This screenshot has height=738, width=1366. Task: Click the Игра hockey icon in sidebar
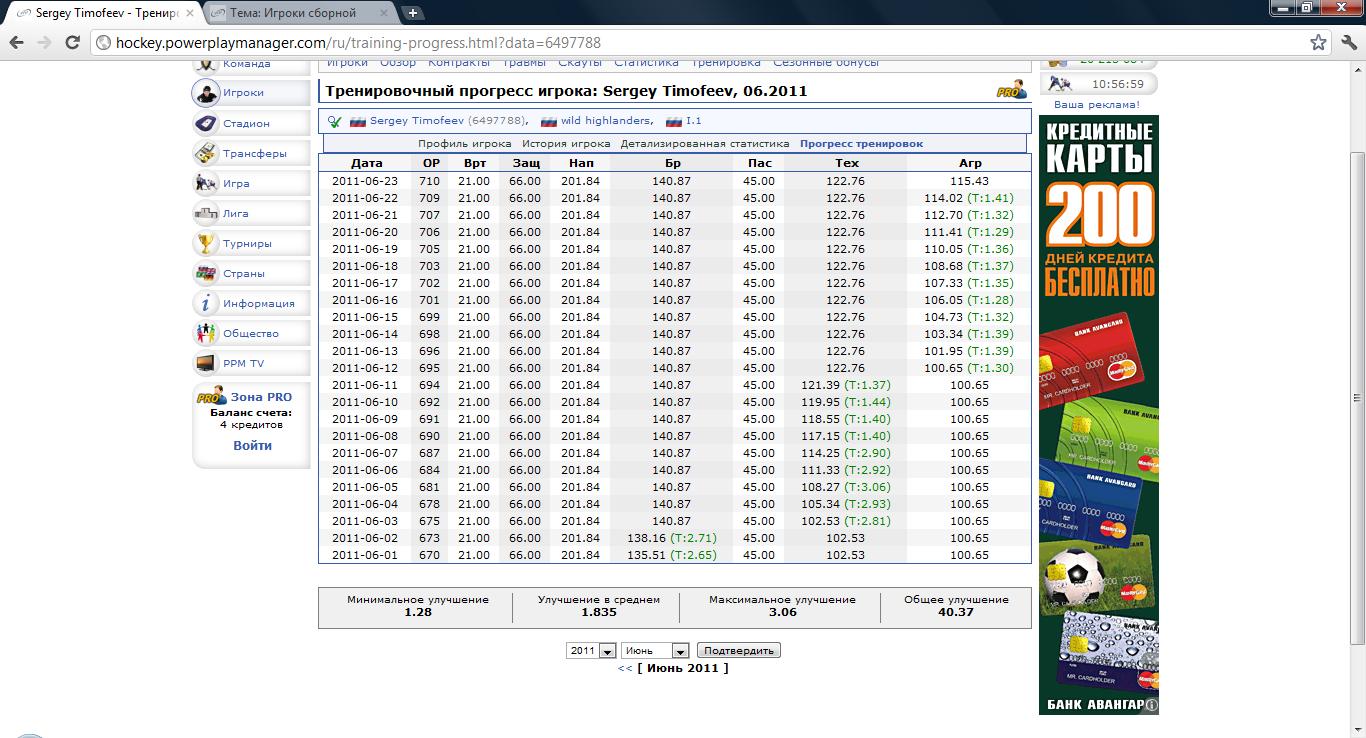point(205,183)
